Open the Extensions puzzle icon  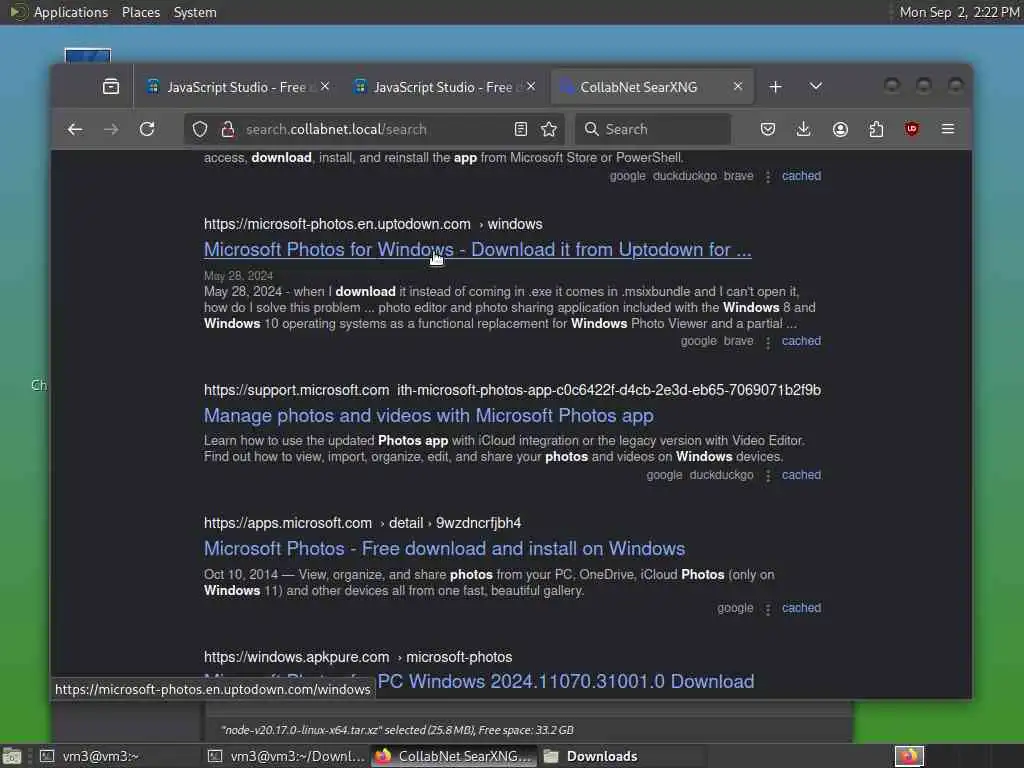point(876,129)
